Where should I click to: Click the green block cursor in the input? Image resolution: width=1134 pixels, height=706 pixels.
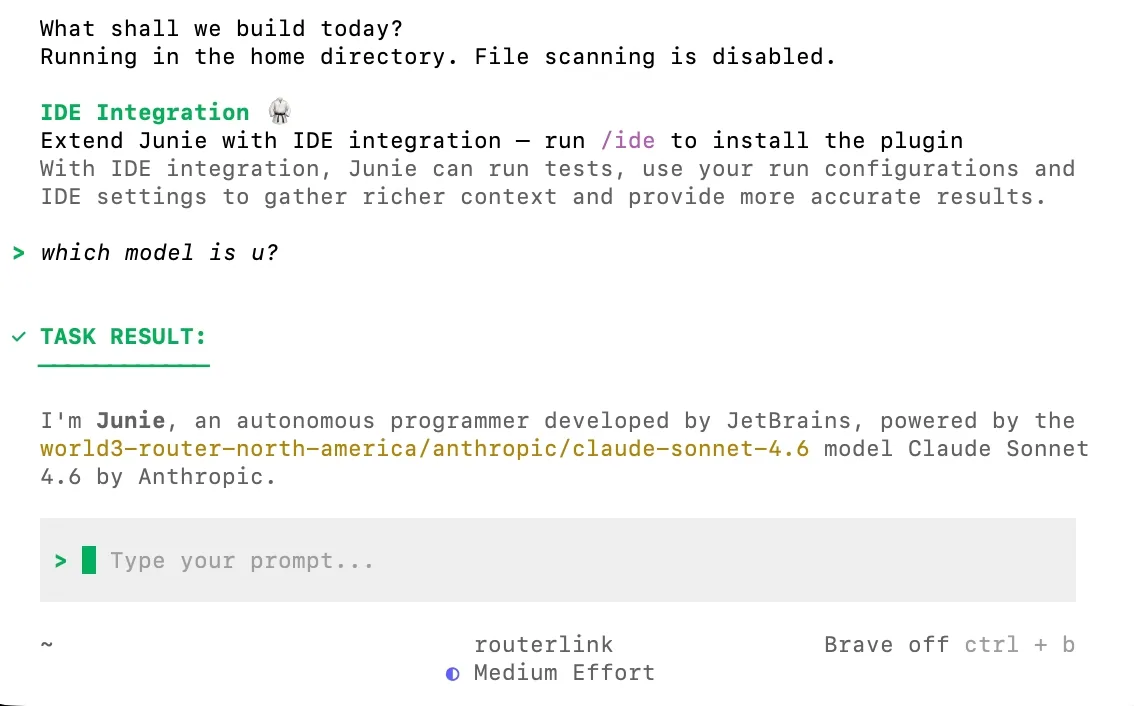point(89,560)
